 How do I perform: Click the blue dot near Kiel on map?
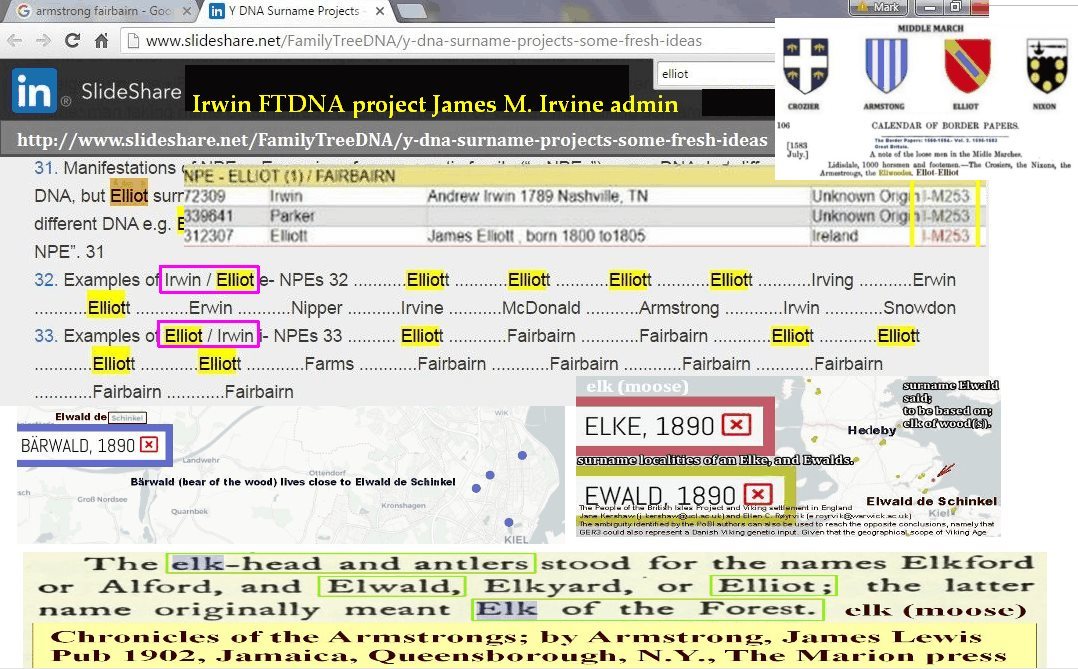pyautogui.click(x=508, y=523)
